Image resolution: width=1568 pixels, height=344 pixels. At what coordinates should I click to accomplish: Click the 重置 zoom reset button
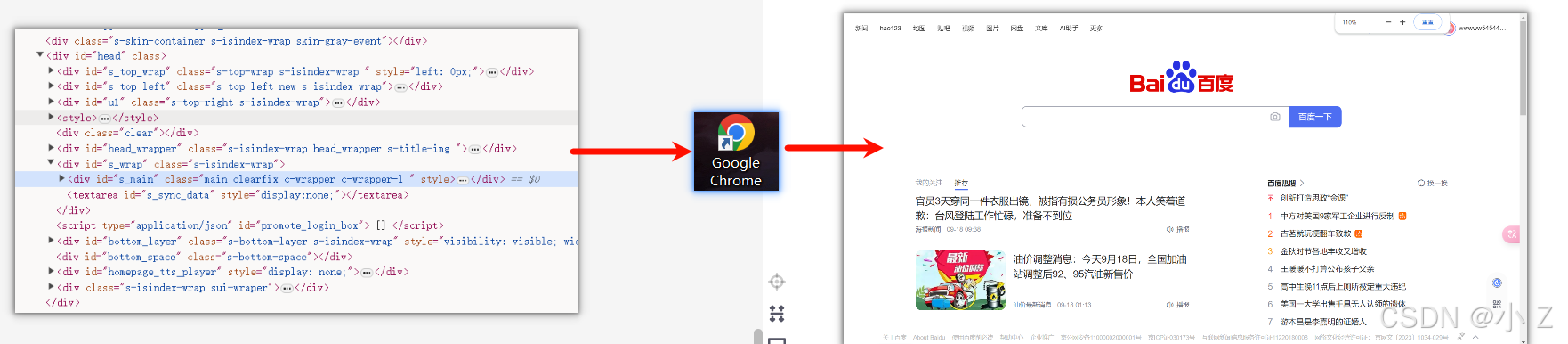pos(1427,22)
